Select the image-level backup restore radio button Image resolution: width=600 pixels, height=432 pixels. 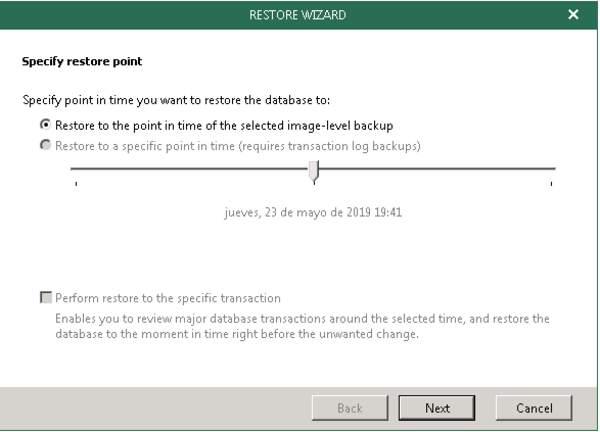(x=45, y=125)
